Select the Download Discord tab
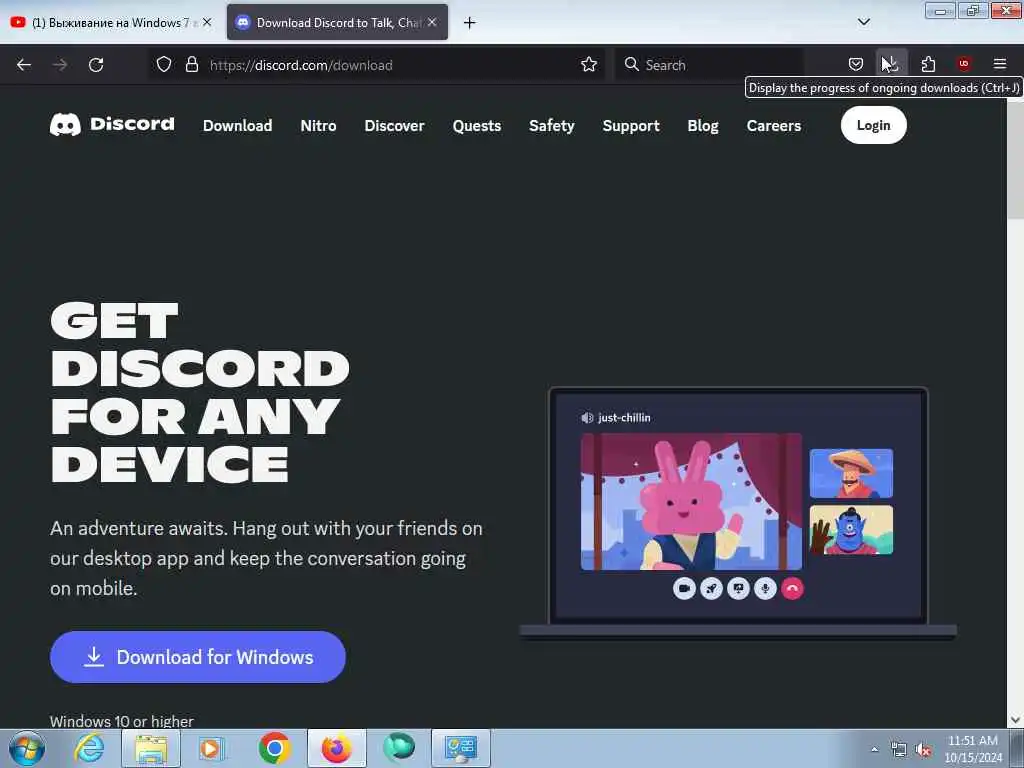 point(337,23)
